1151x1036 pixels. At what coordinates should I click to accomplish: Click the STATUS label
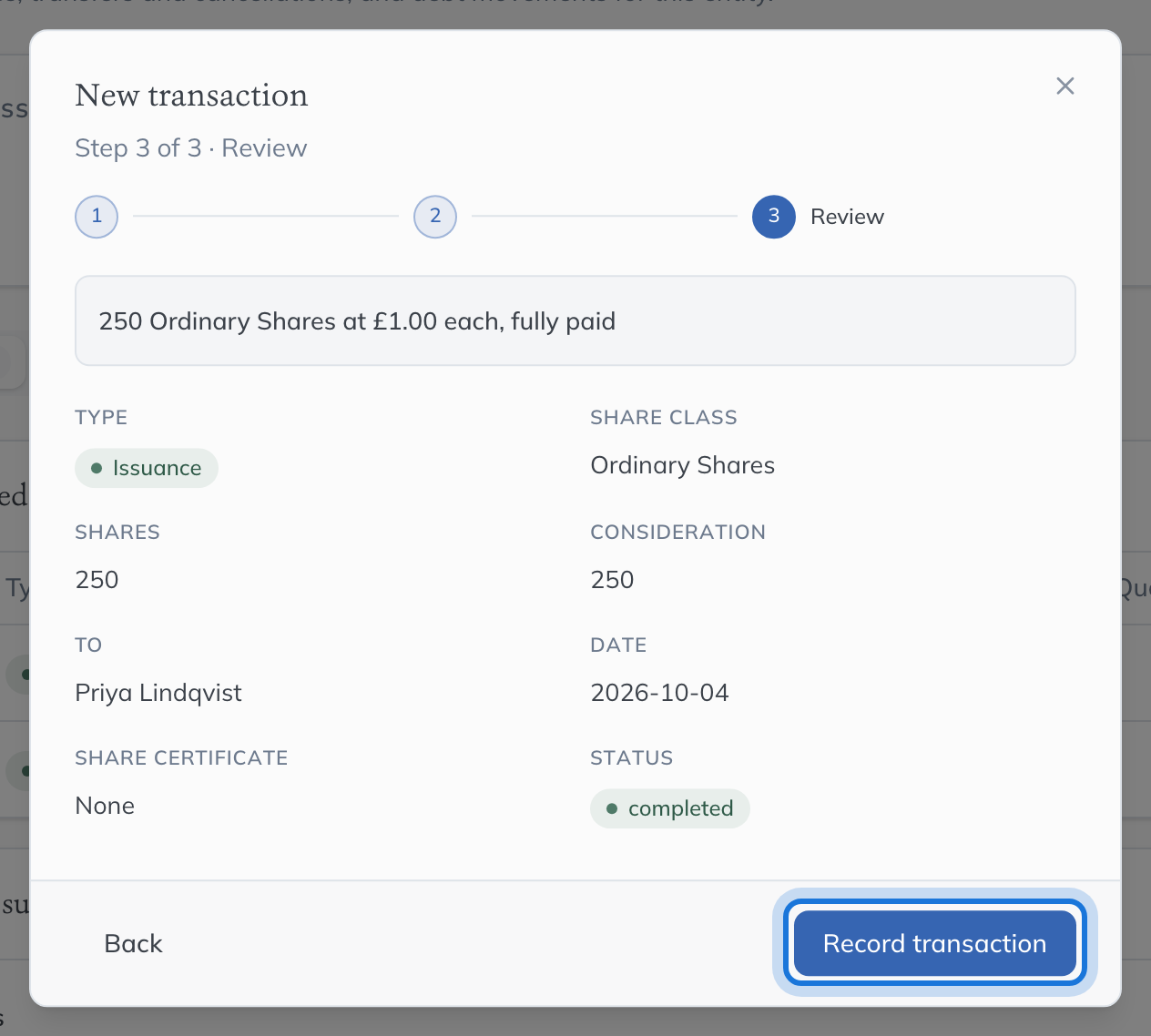[632, 757]
